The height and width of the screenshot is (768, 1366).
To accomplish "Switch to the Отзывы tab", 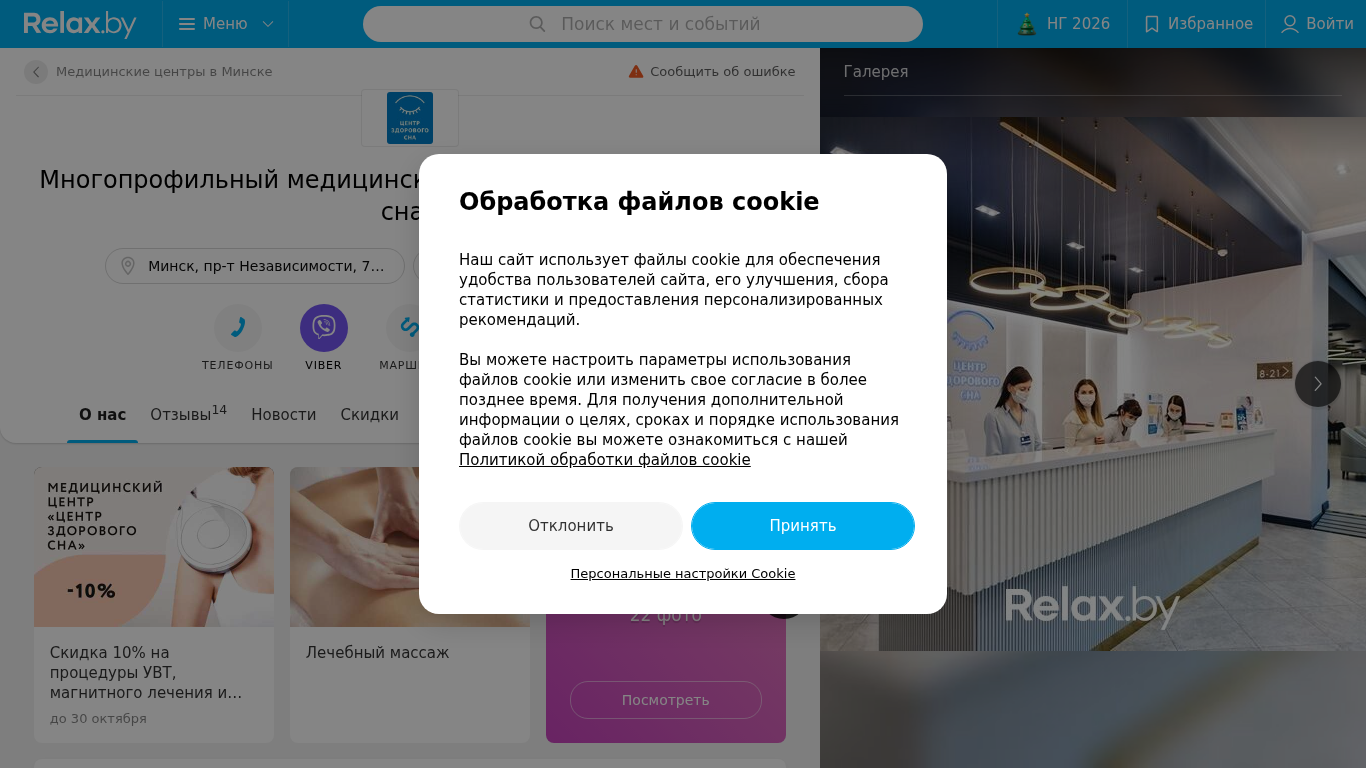I will point(189,414).
